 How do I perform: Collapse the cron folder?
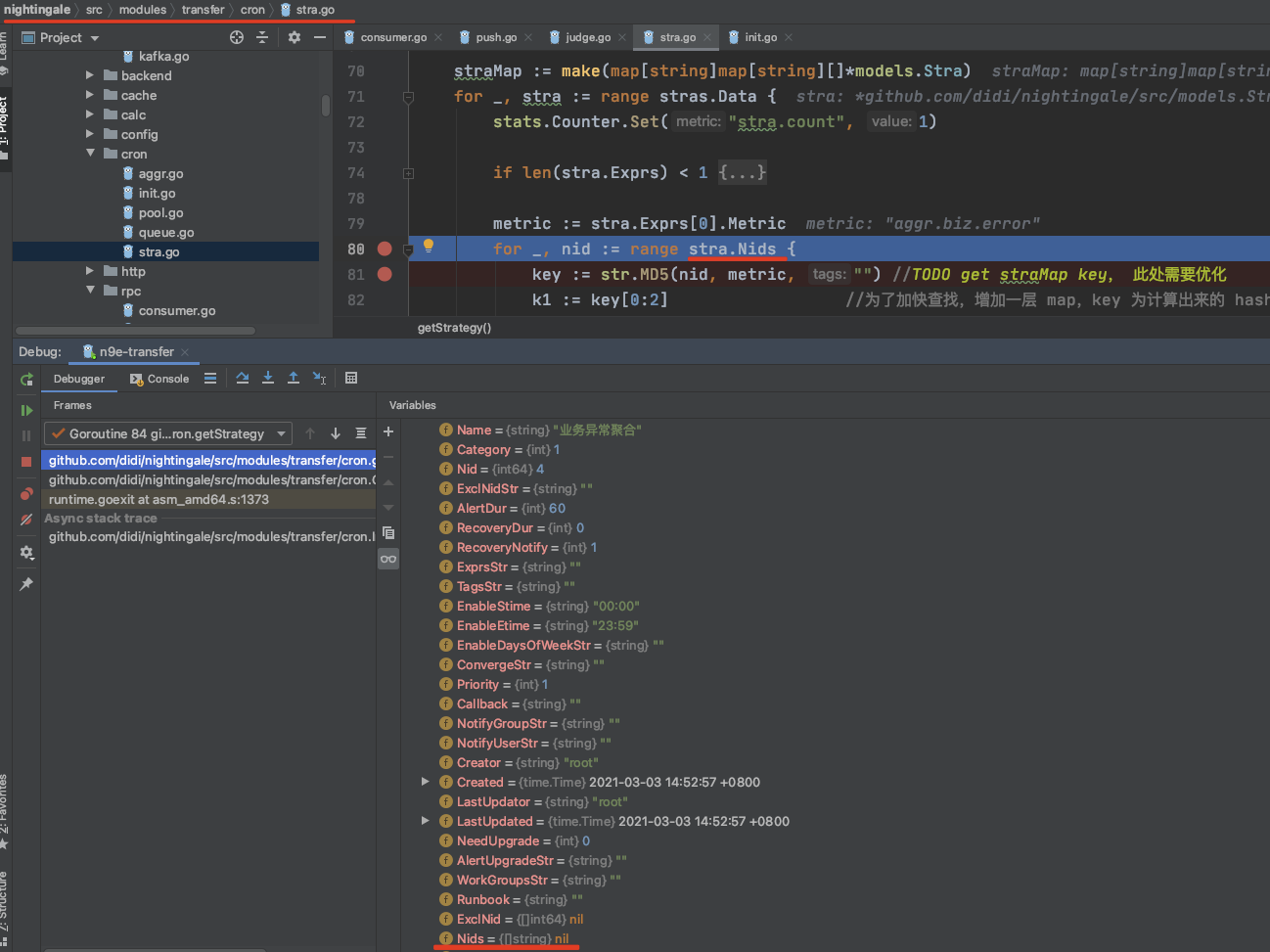90,154
